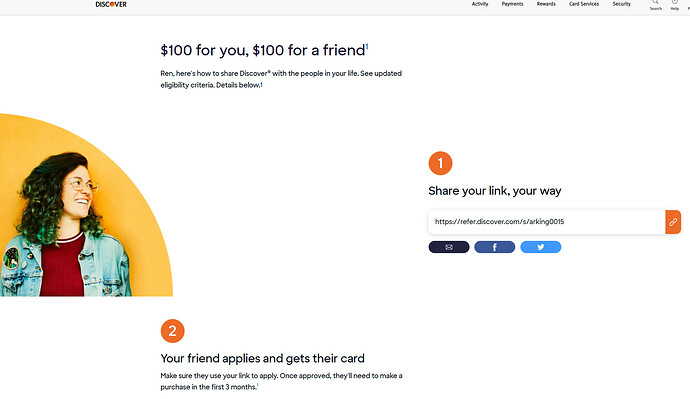Open the Activity menu
The height and width of the screenshot is (399, 690).
[x=480, y=4]
